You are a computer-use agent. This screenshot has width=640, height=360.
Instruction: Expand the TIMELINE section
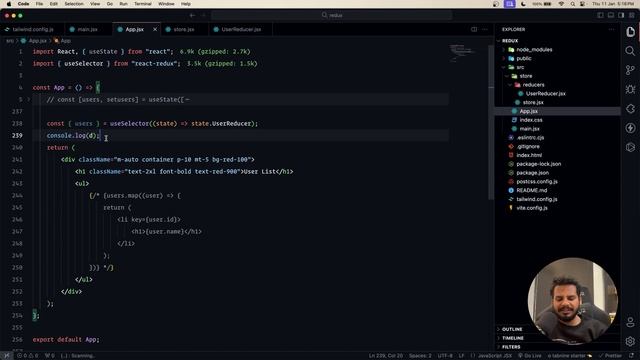click(x=513, y=338)
